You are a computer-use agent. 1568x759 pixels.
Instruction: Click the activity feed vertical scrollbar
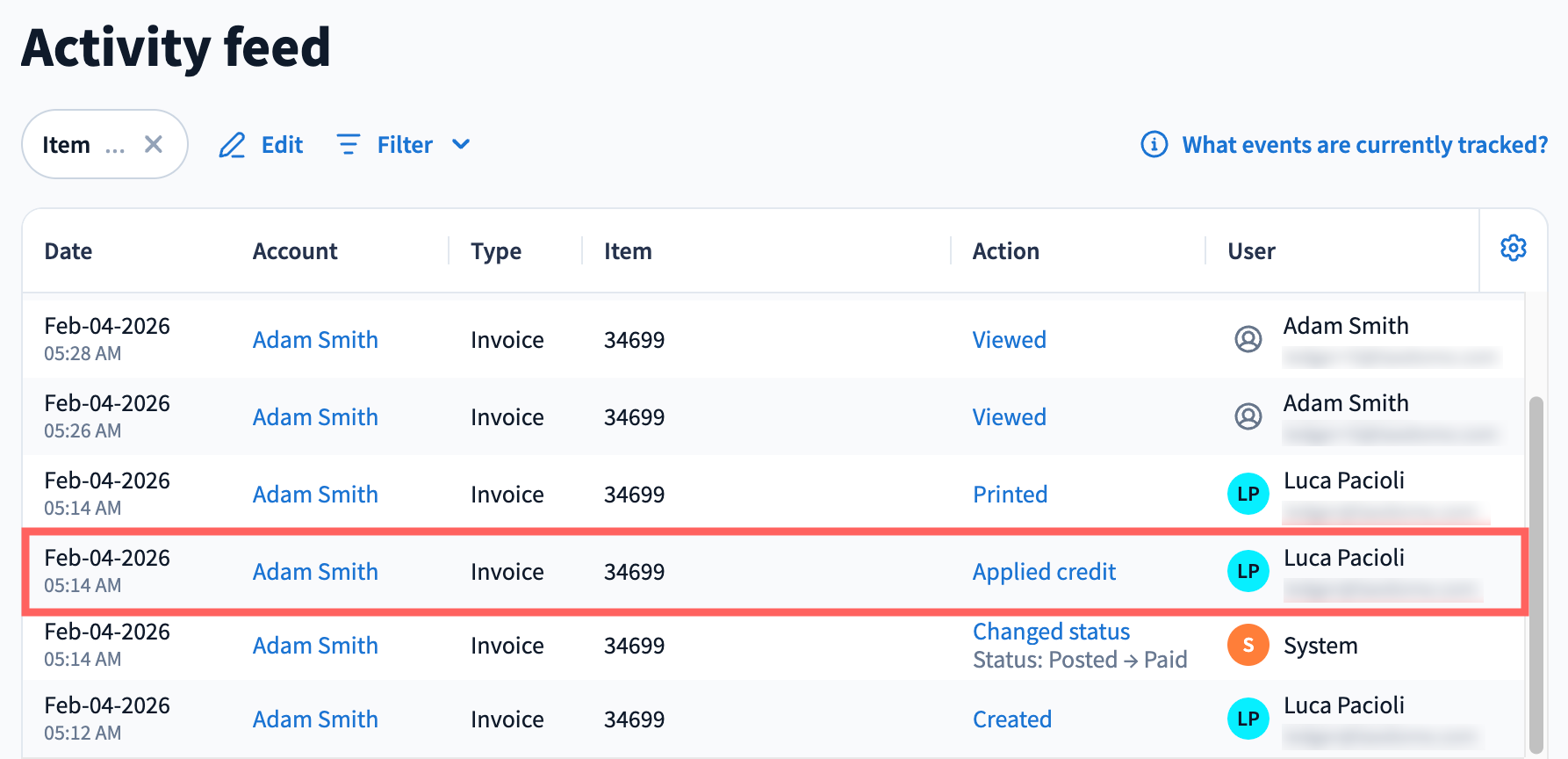point(1536,571)
